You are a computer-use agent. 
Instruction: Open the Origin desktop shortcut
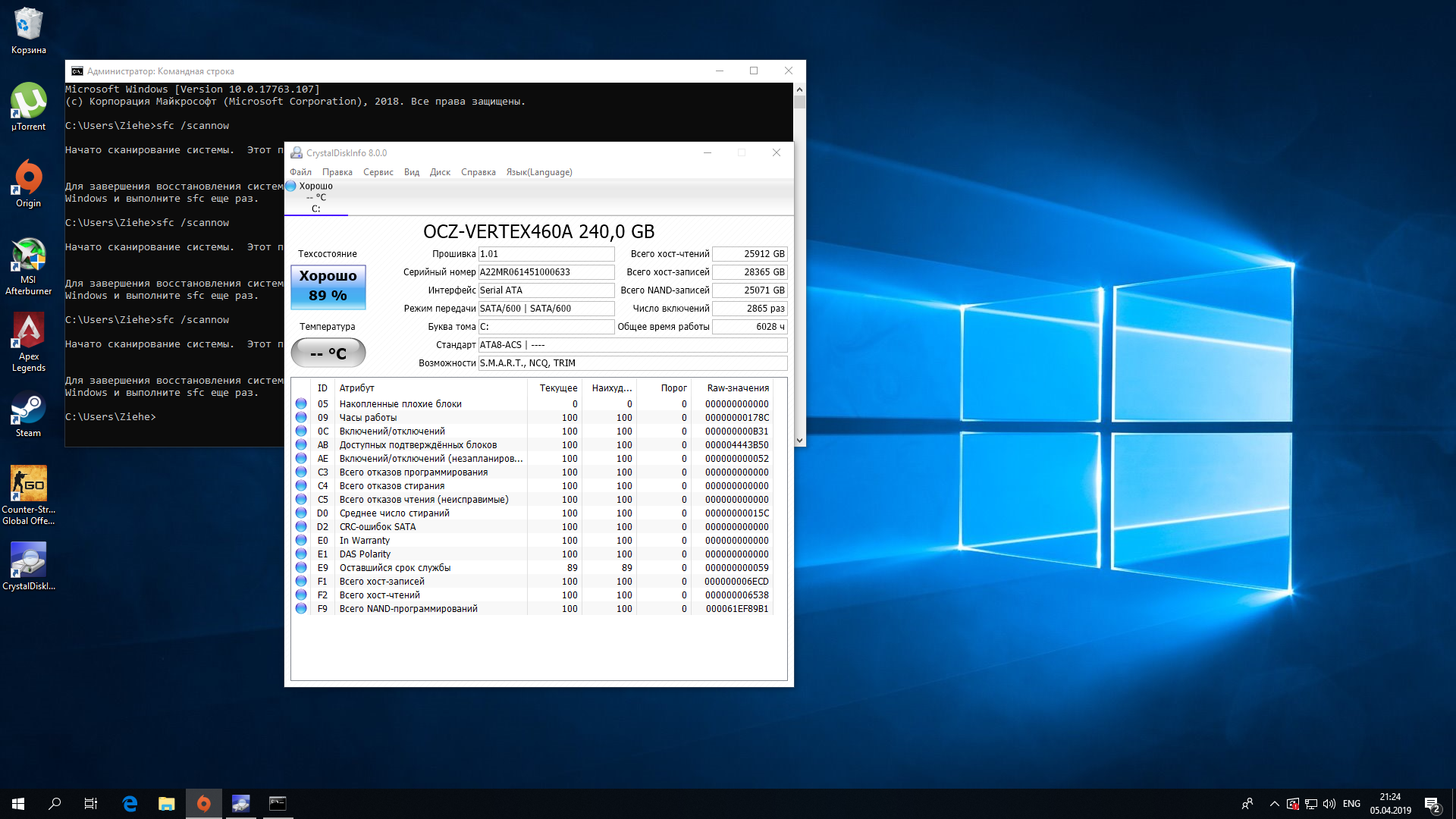coord(28,182)
